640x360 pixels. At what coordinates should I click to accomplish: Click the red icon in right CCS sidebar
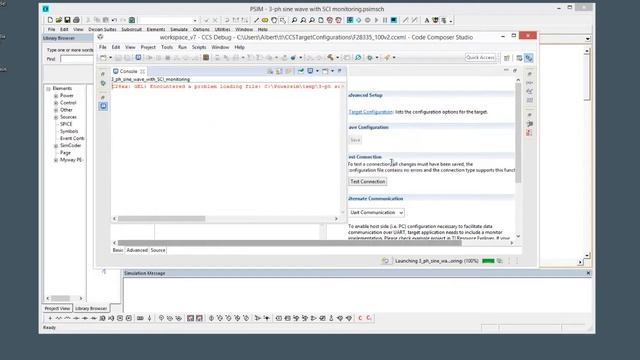point(529,133)
